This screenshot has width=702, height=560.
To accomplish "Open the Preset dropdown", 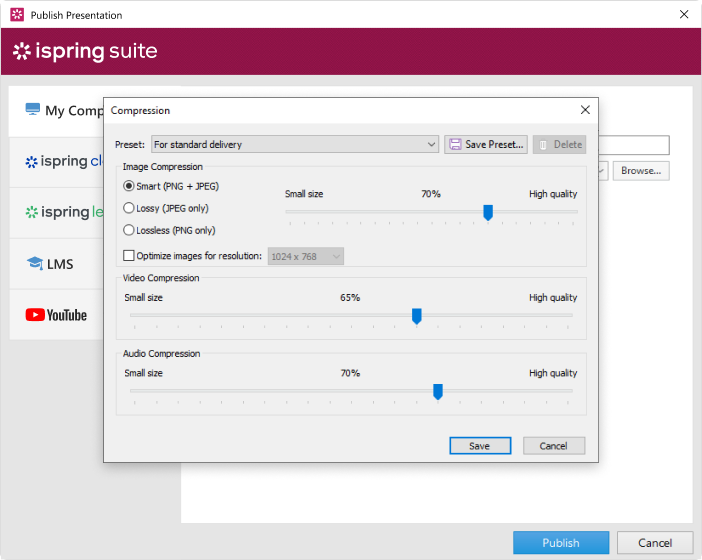I will [295, 144].
